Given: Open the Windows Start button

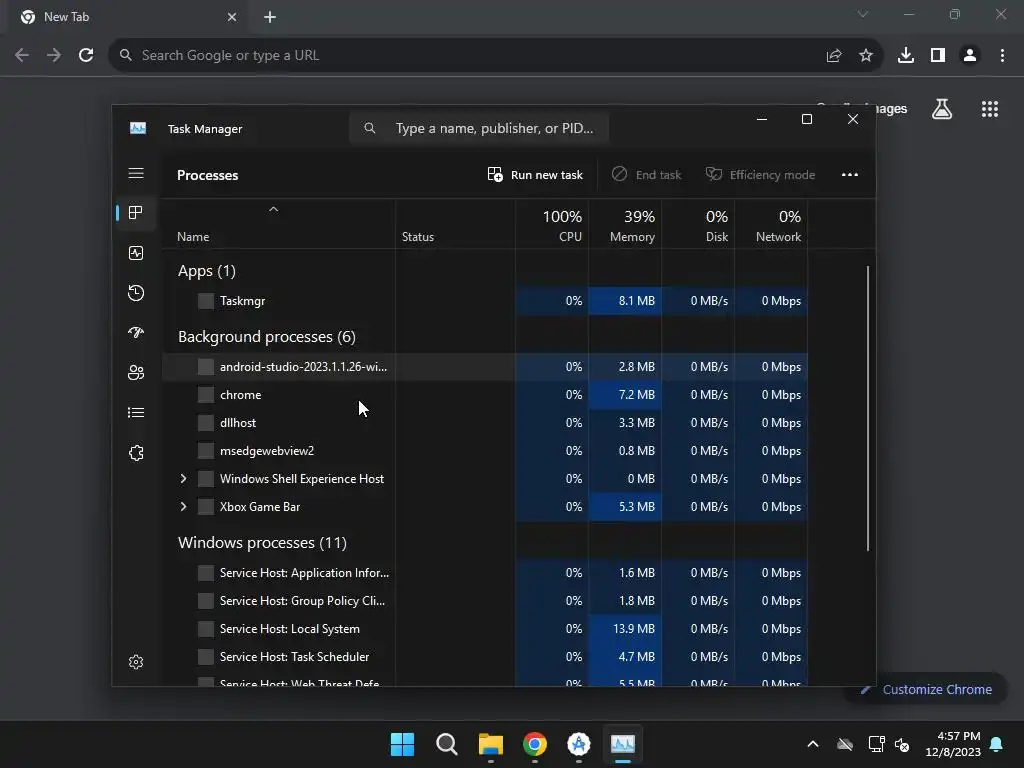Looking at the screenshot, I should click(x=402, y=744).
